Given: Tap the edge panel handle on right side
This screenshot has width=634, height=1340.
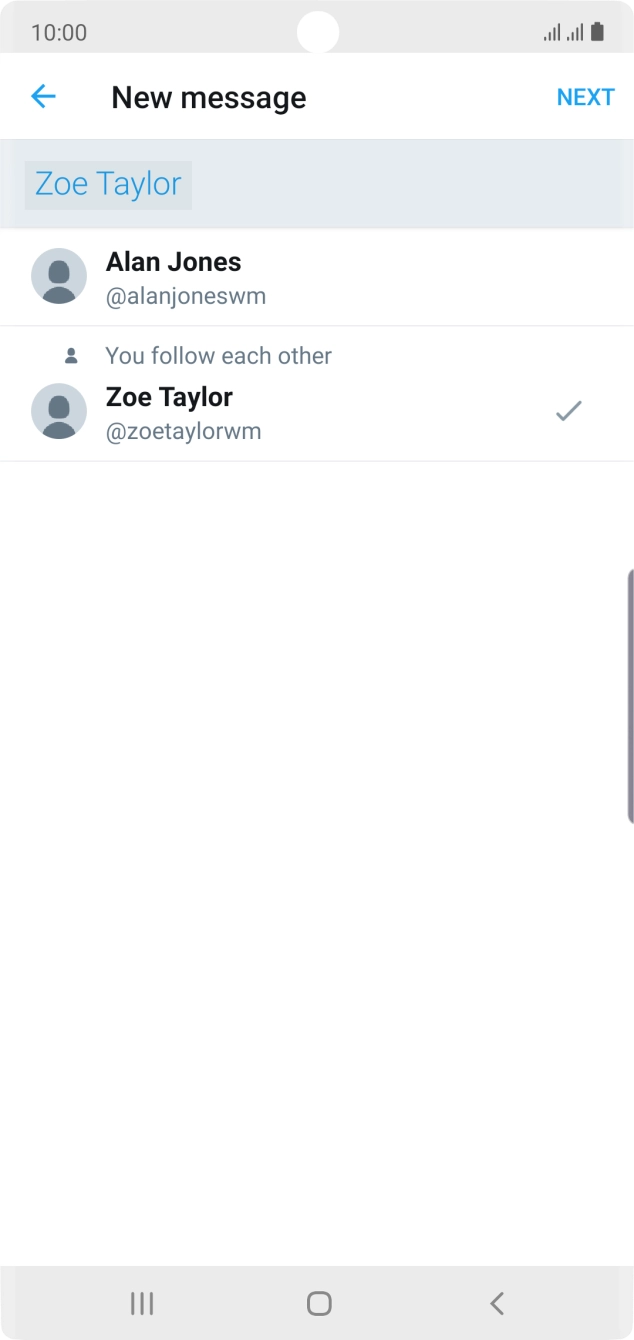Looking at the screenshot, I should [x=629, y=696].
